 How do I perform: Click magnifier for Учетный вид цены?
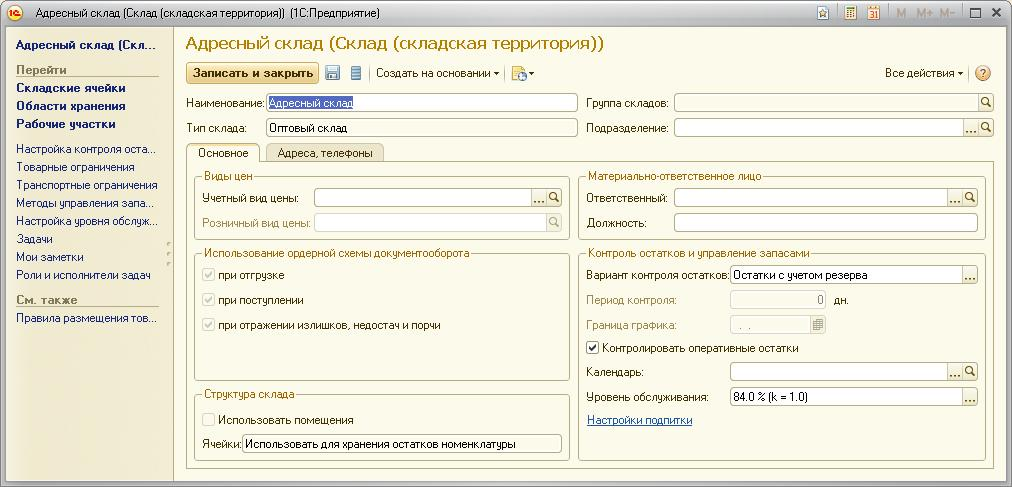coord(554,198)
